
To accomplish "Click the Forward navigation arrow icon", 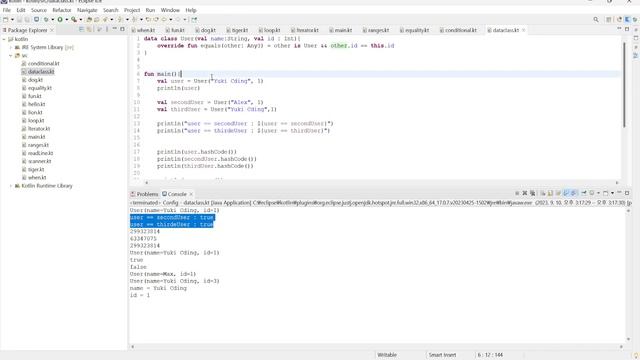I will click(178, 20).
